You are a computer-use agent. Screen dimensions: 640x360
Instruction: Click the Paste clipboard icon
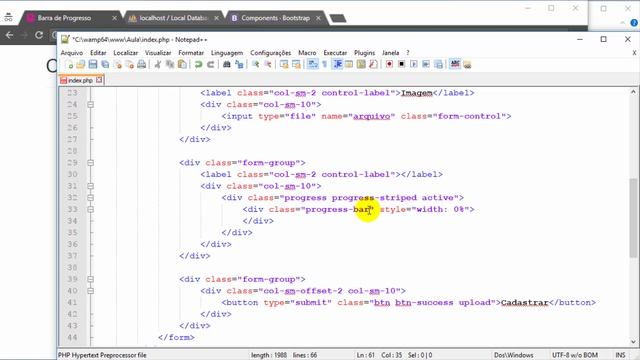click(182, 64)
